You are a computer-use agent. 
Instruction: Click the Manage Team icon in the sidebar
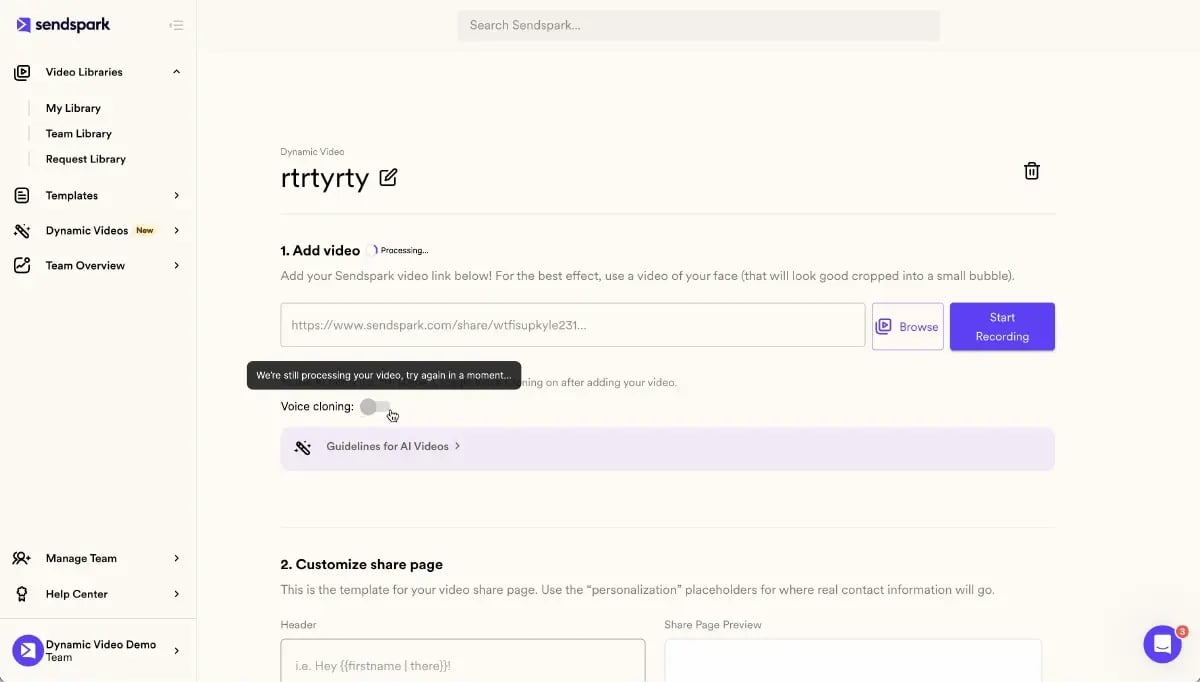(22, 558)
